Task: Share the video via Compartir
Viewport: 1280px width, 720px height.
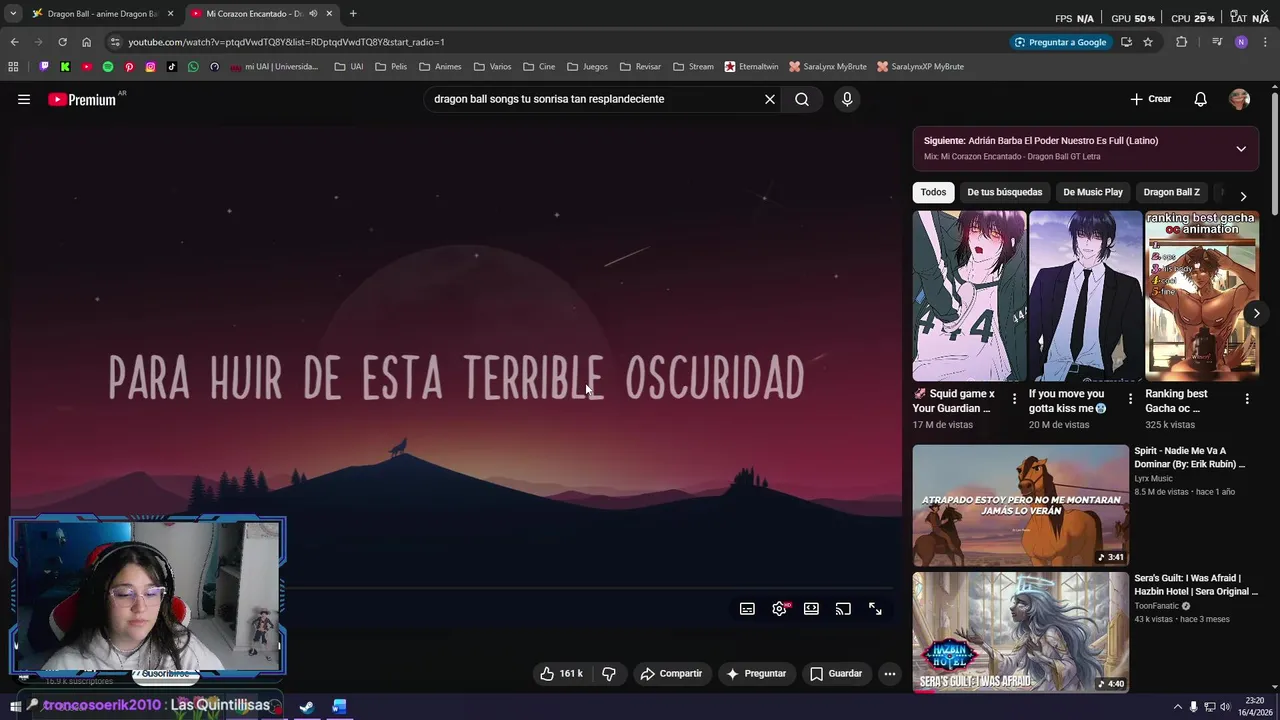Action: click(x=671, y=674)
